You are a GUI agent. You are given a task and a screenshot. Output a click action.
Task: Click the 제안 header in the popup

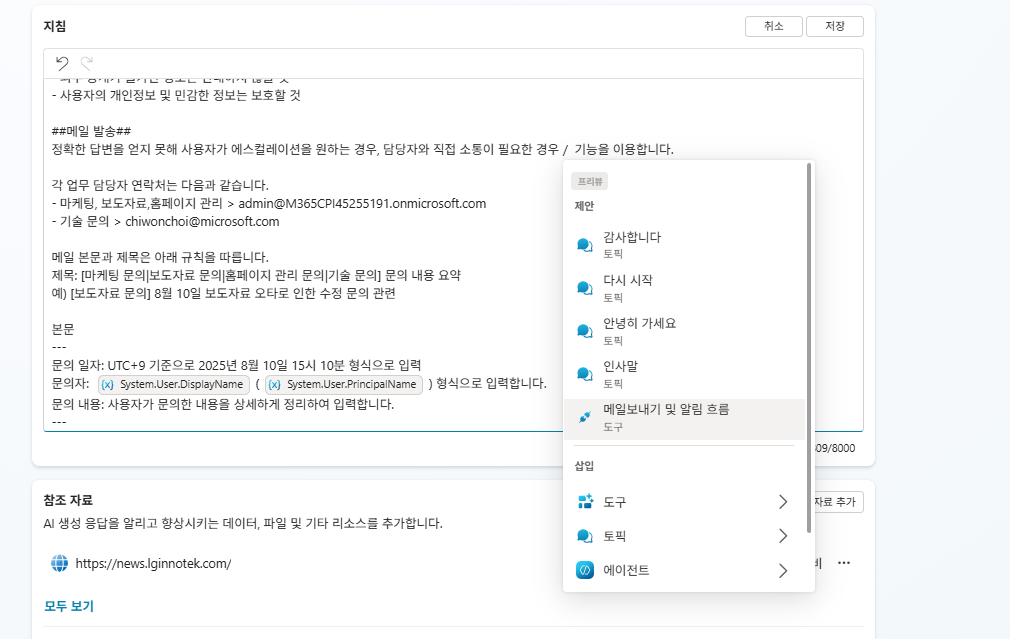[x=584, y=206]
